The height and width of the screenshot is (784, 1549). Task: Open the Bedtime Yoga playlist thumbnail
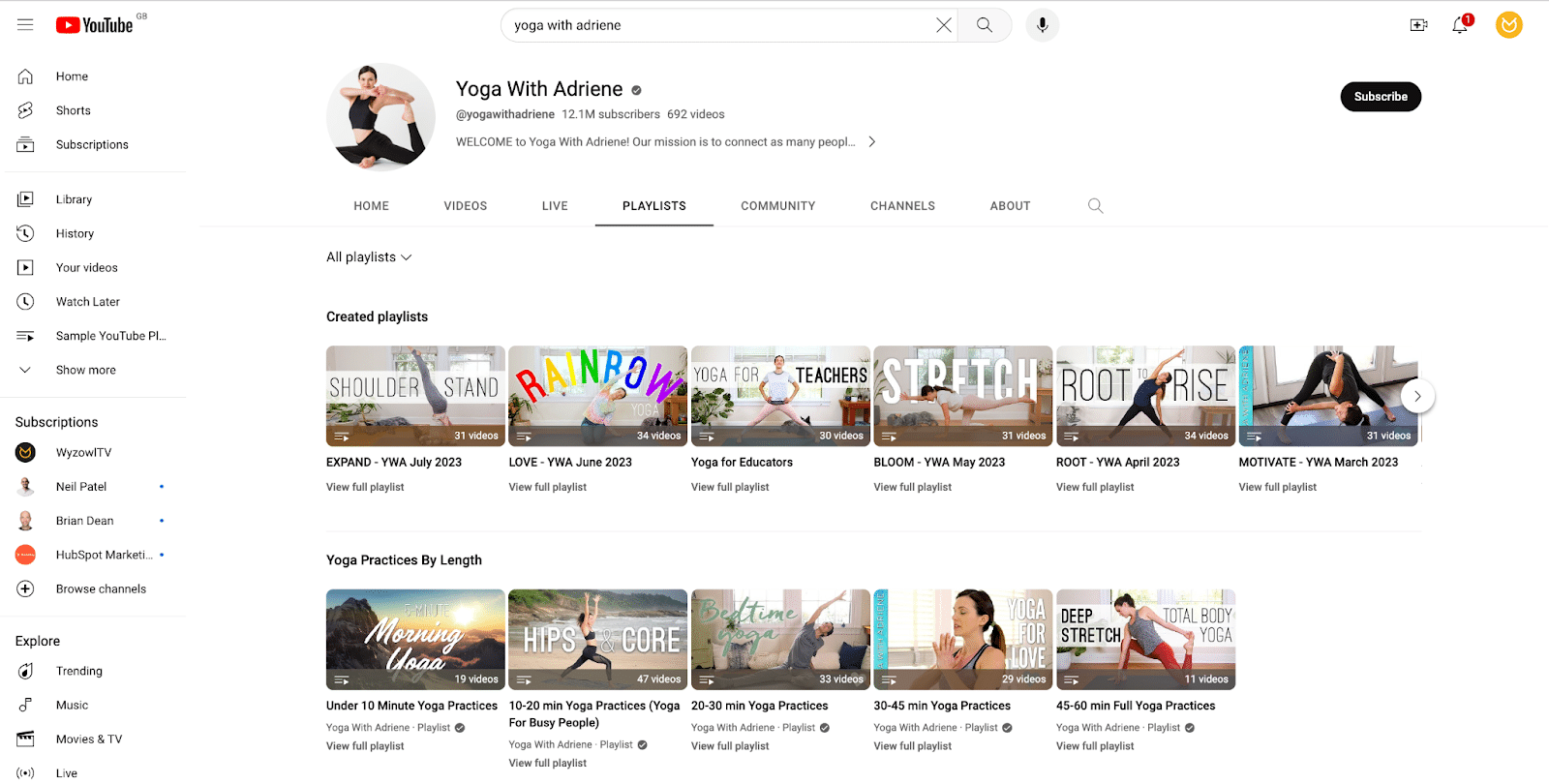pyautogui.click(x=780, y=640)
